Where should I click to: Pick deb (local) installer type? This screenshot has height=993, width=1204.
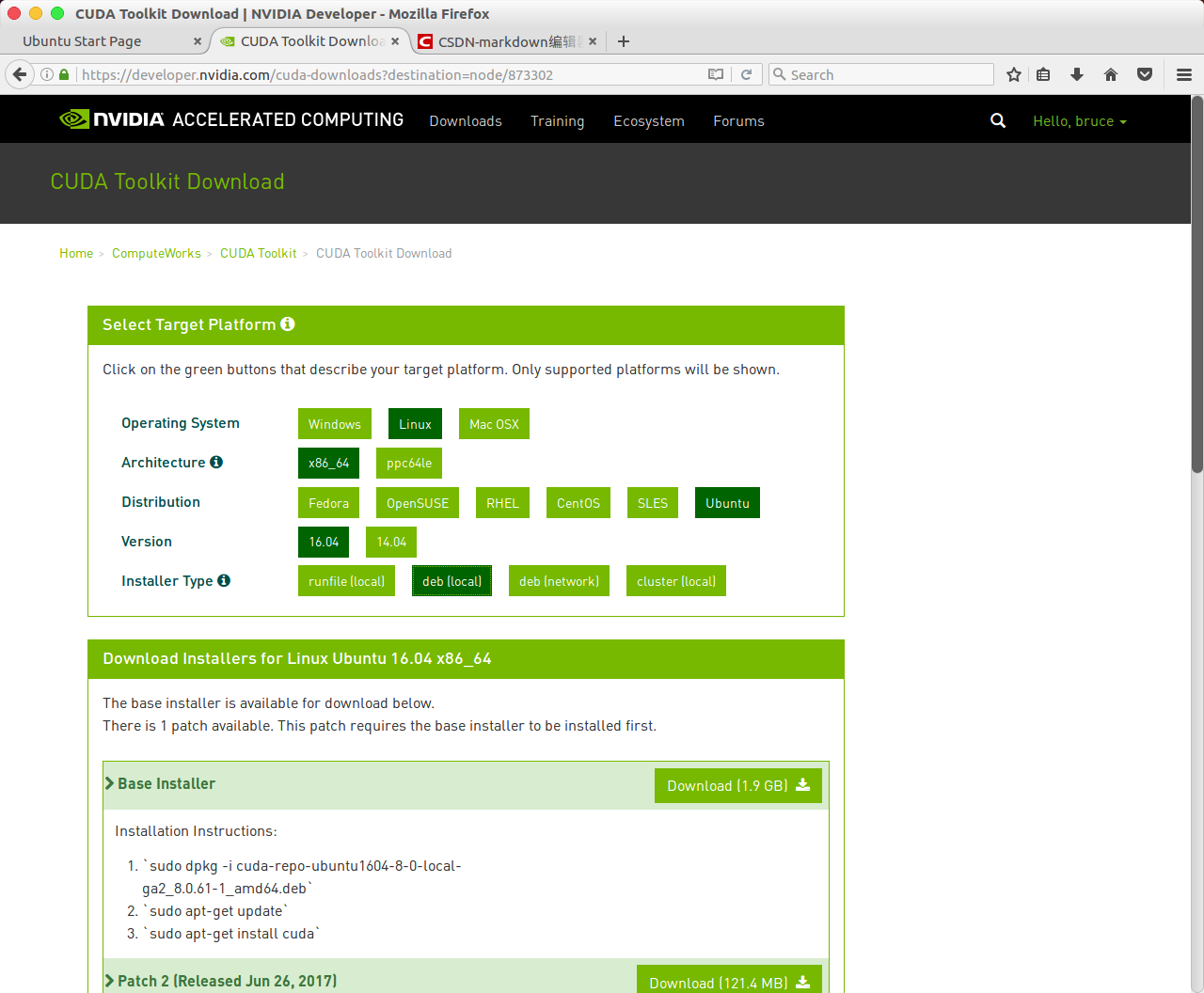point(451,581)
